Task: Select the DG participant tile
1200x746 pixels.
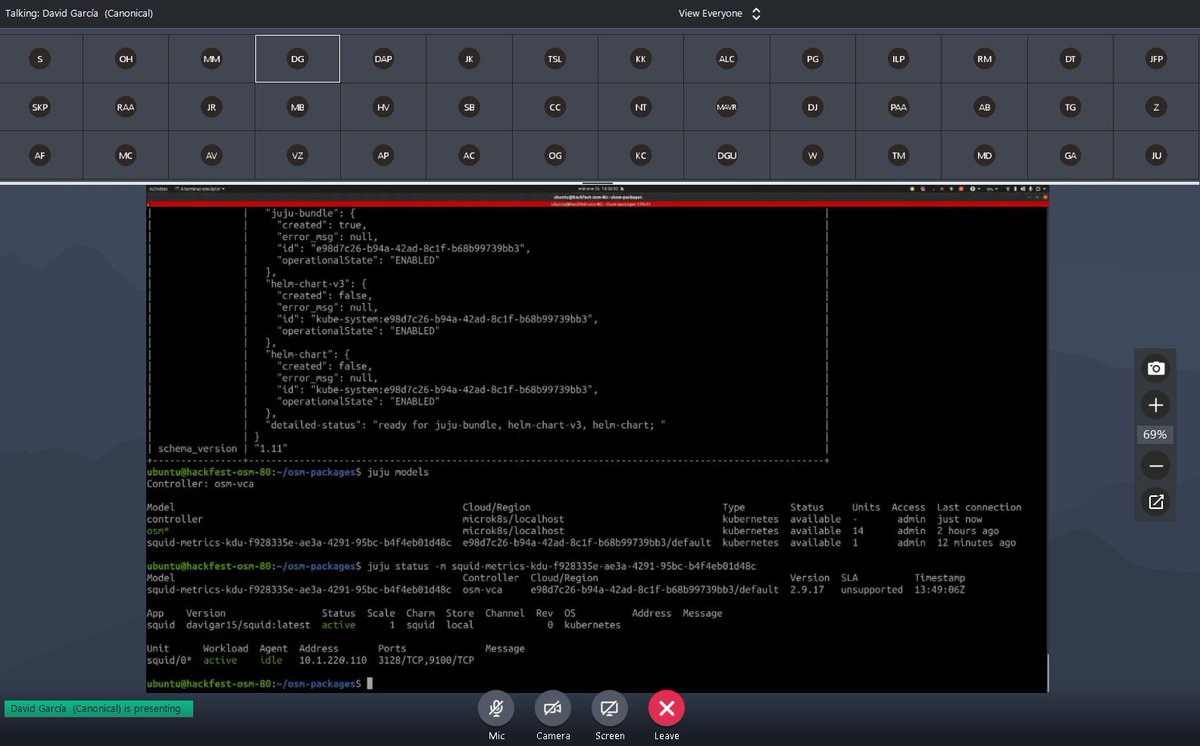Action: click(x=297, y=58)
